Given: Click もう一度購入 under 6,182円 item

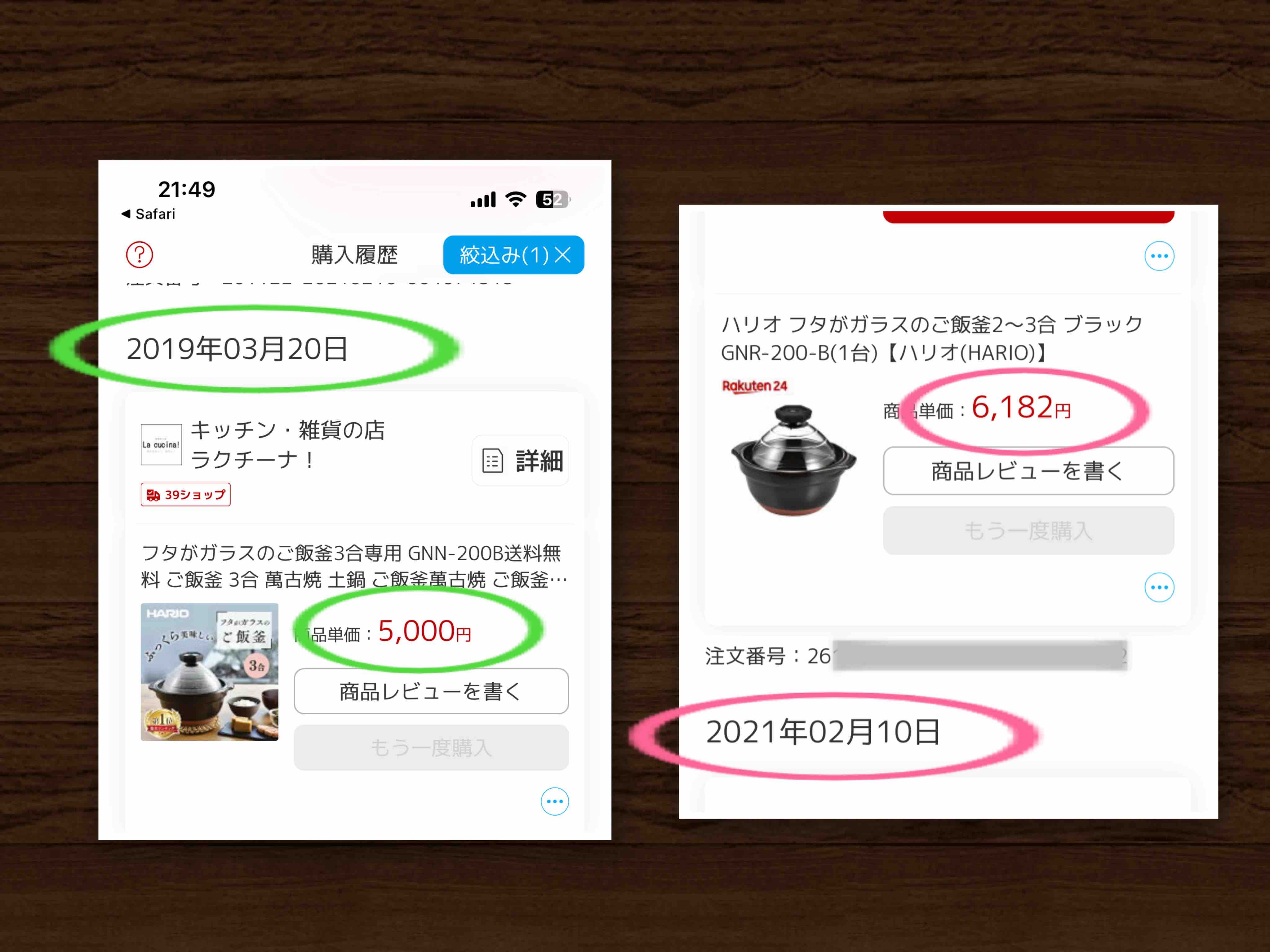Looking at the screenshot, I should [x=1028, y=531].
